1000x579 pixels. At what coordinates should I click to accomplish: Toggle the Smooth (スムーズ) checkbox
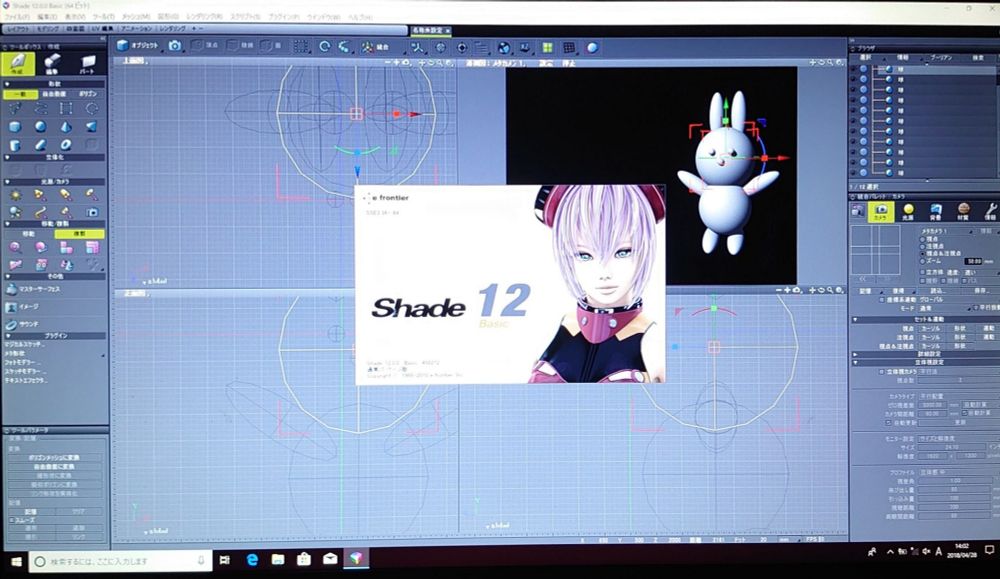[12, 520]
